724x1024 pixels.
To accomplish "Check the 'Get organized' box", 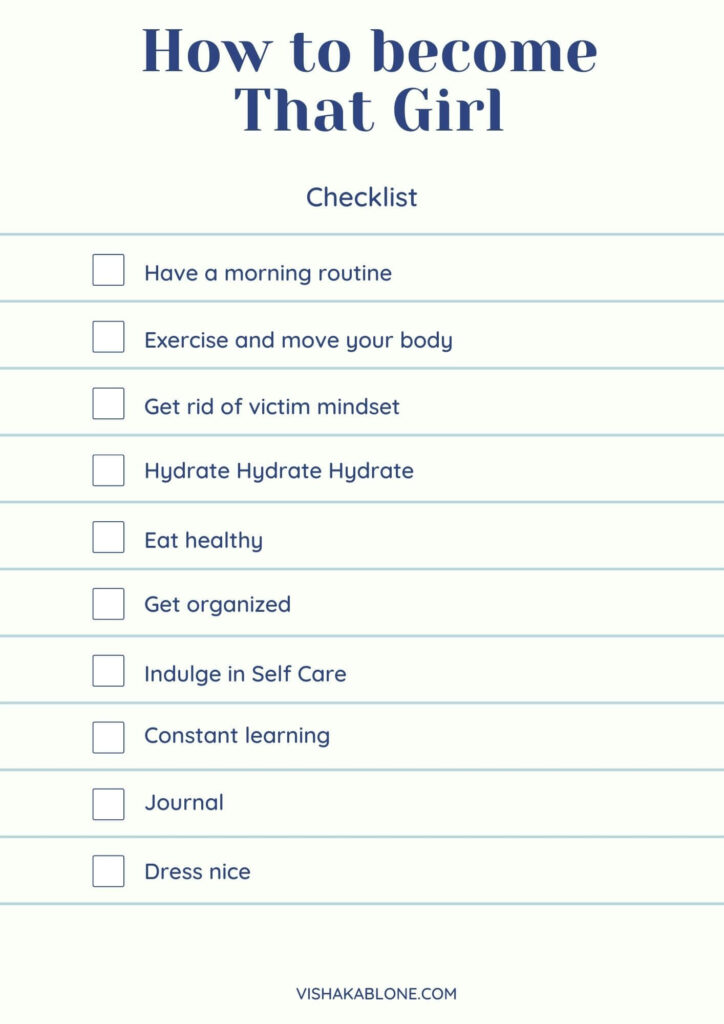I will tap(108, 603).
